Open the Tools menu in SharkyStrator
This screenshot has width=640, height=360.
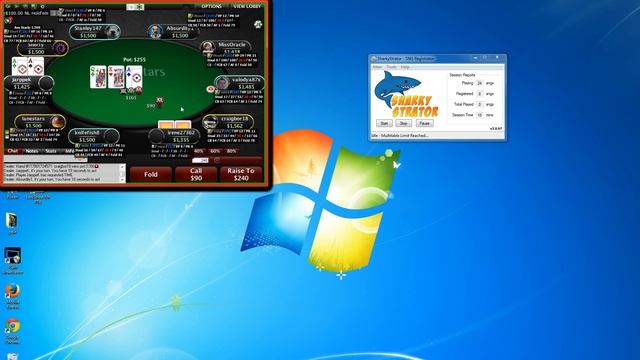391,67
